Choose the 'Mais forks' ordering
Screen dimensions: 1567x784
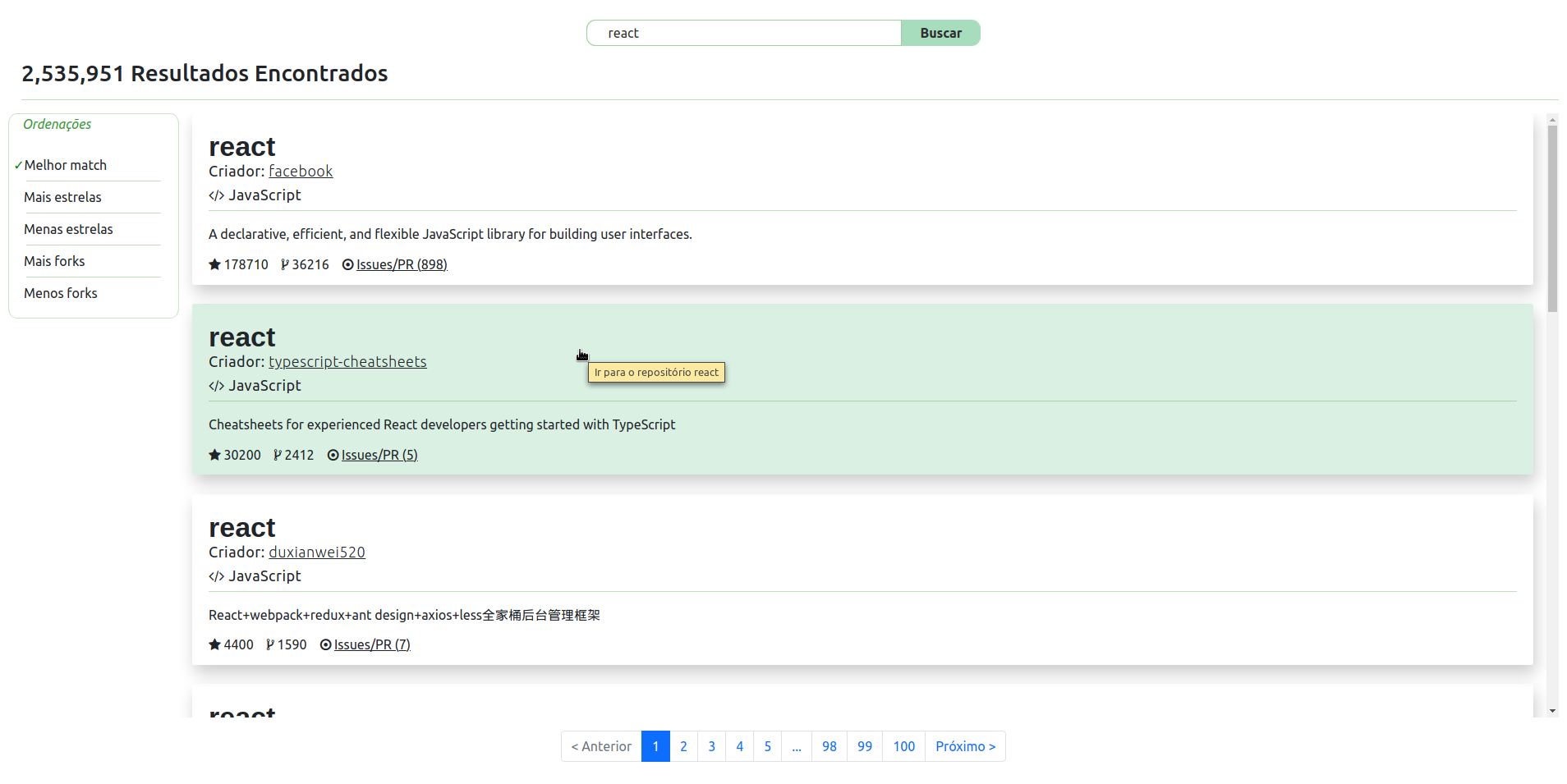click(x=54, y=261)
